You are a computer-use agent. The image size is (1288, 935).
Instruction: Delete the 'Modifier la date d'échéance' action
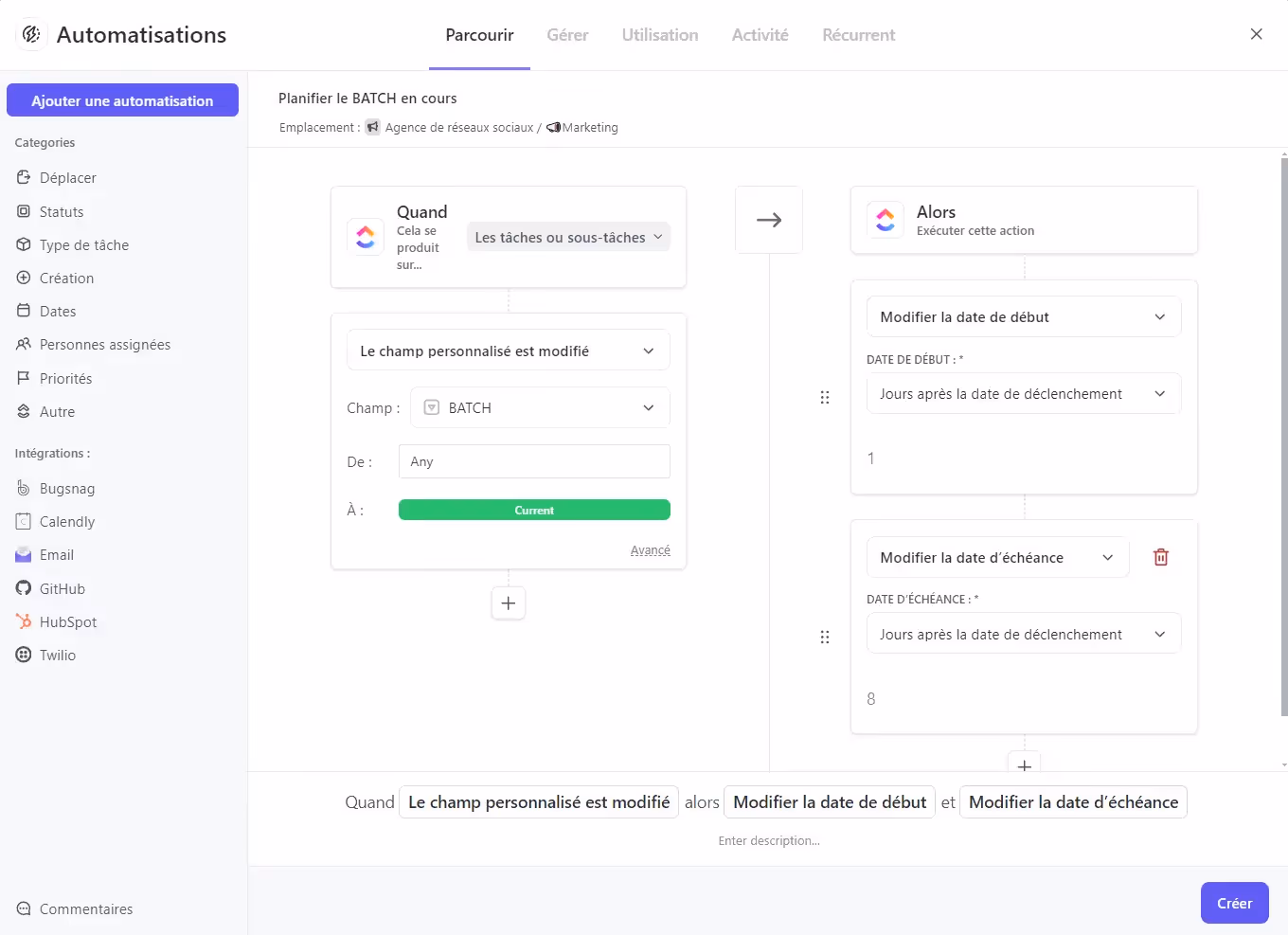(1160, 557)
